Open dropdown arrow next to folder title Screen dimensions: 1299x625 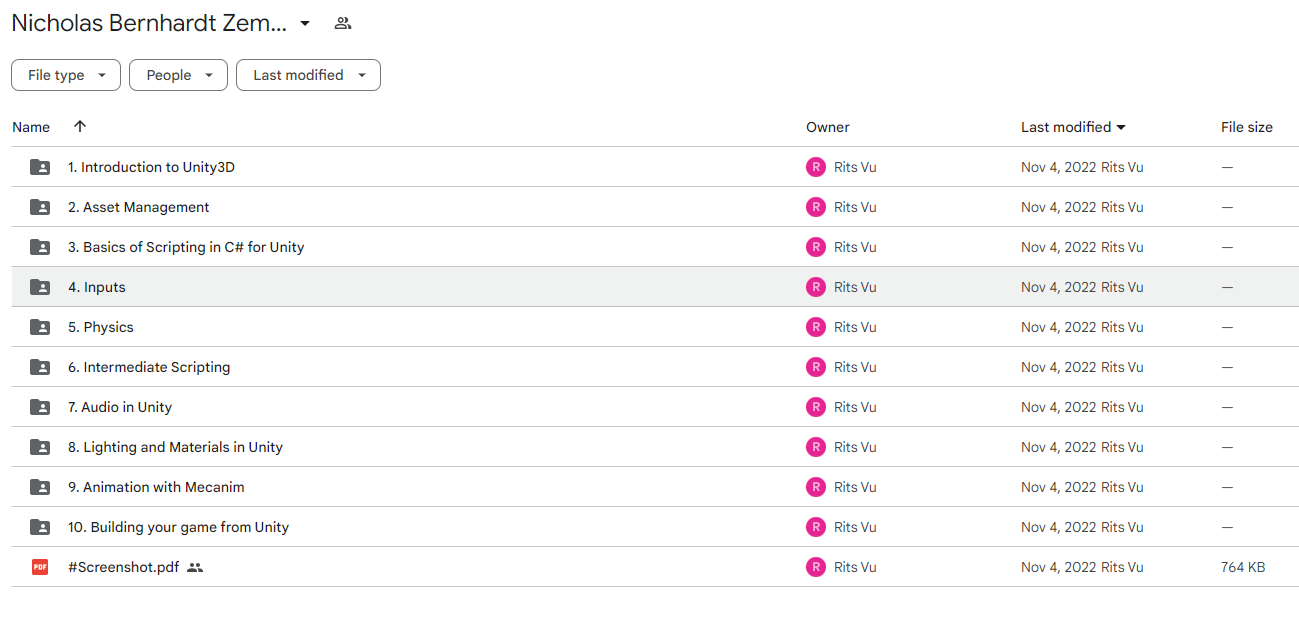305,23
